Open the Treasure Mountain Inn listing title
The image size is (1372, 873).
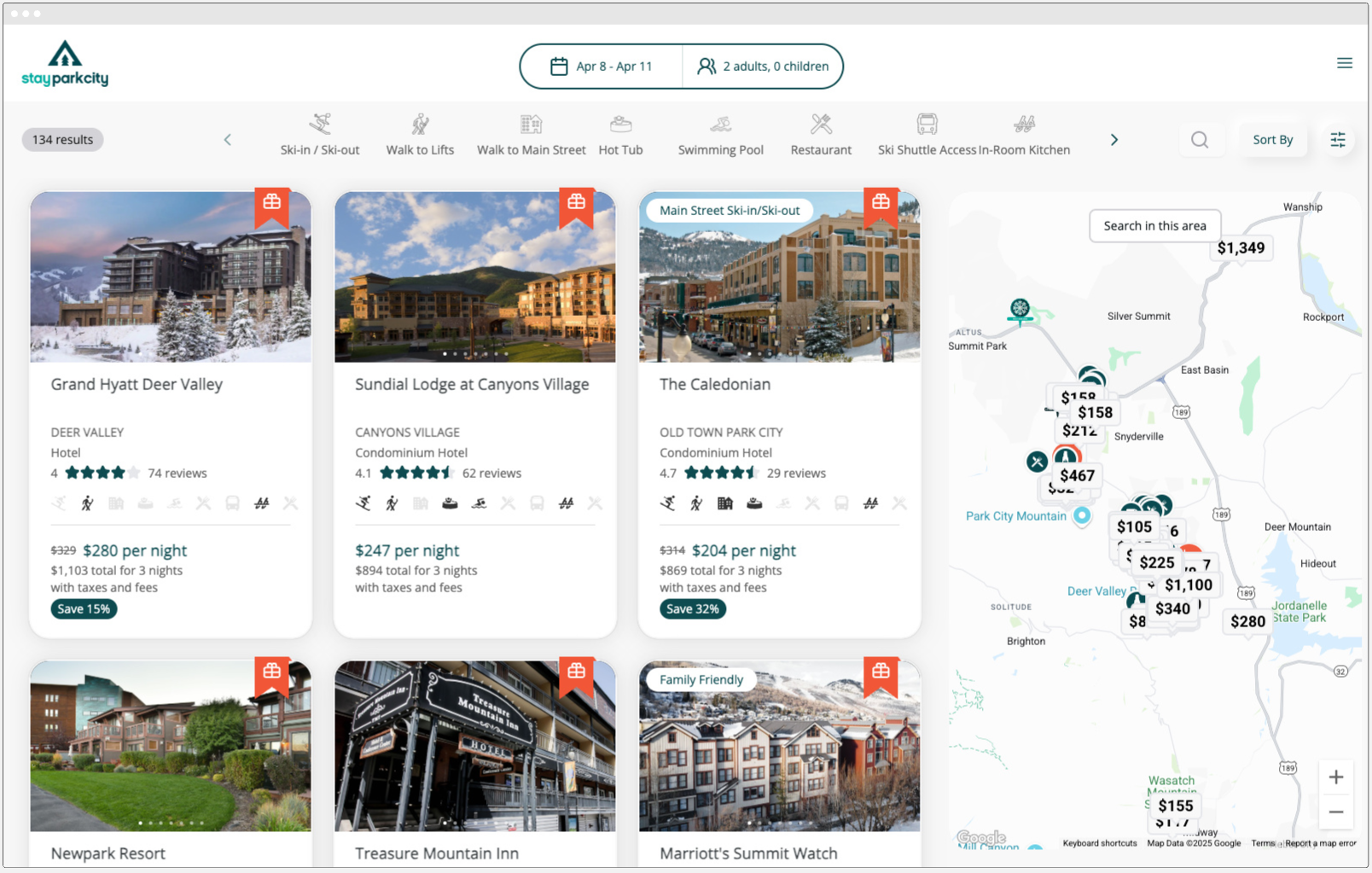[x=437, y=853]
